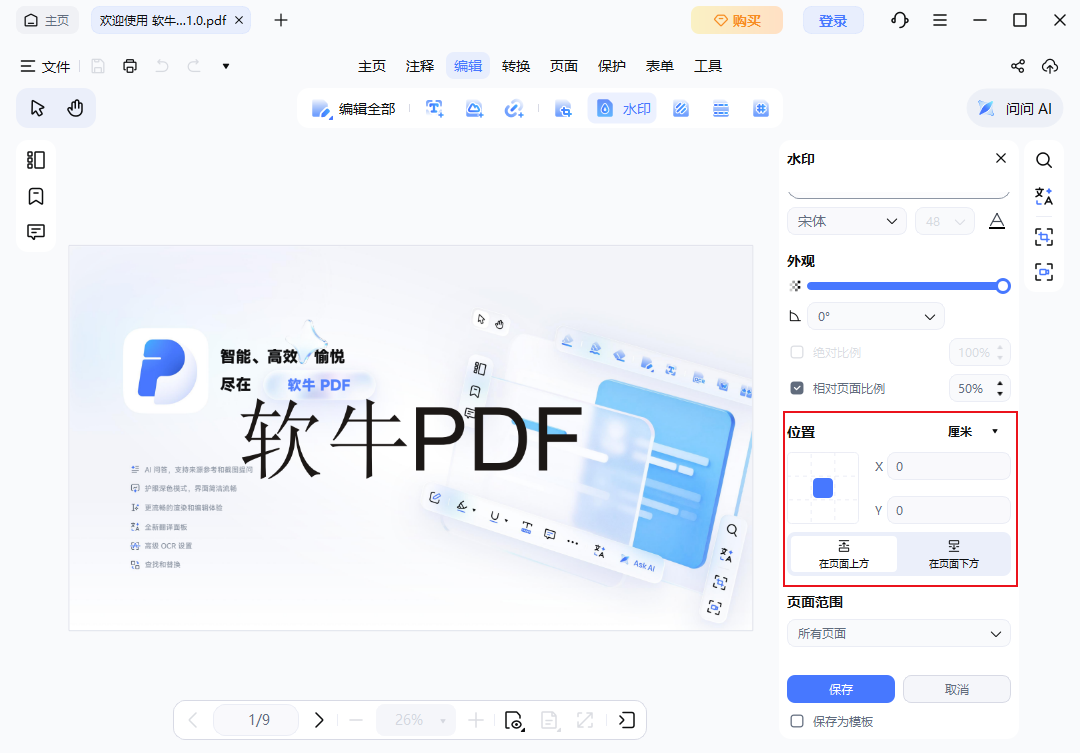This screenshot has width=1080, height=753.
Task: Adjust the 50% relative scale stepper
Action: 999,388
